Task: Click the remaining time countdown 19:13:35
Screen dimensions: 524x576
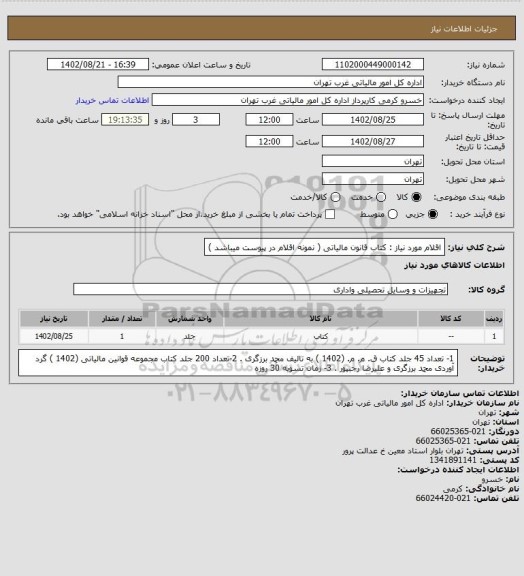Action: point(125,120)
